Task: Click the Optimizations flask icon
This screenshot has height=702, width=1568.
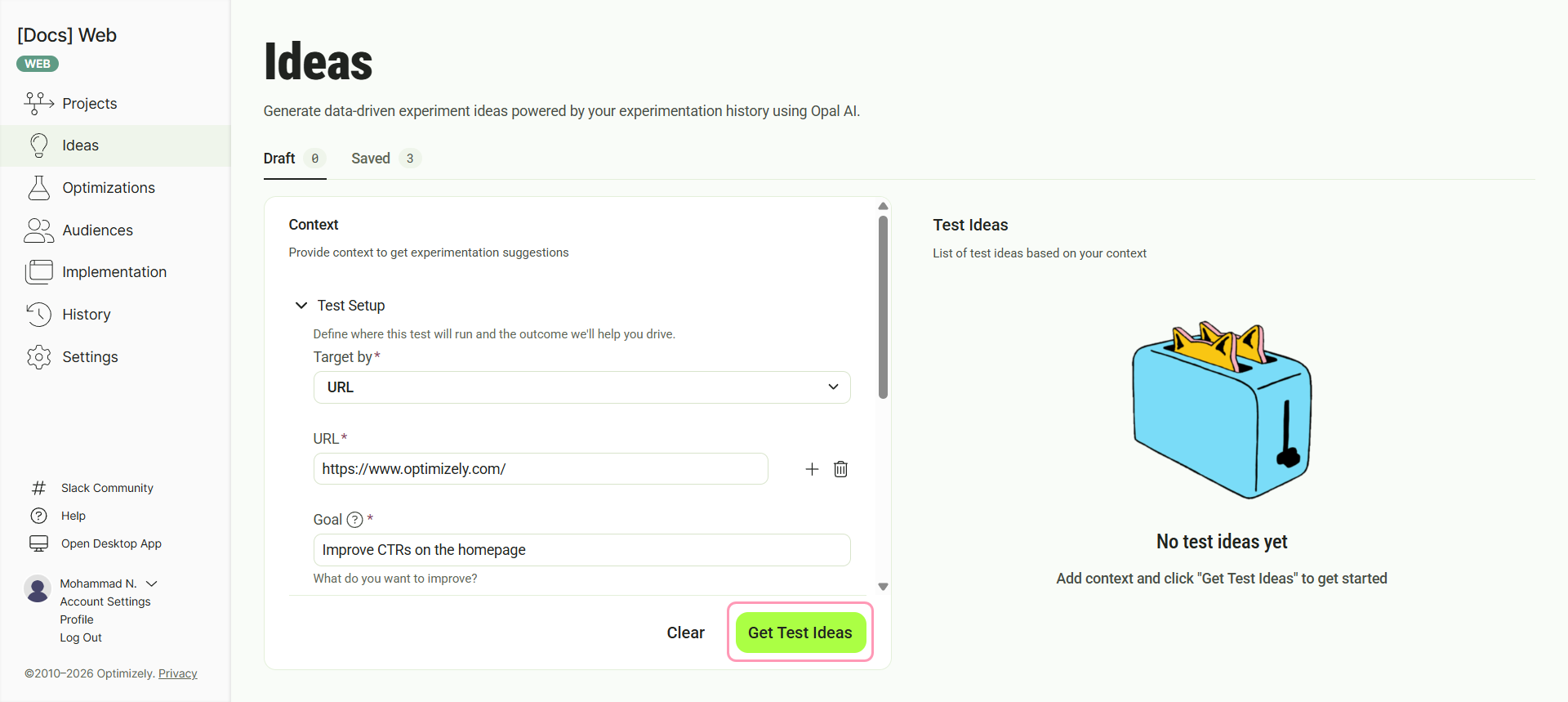Action: pos(38,187)
